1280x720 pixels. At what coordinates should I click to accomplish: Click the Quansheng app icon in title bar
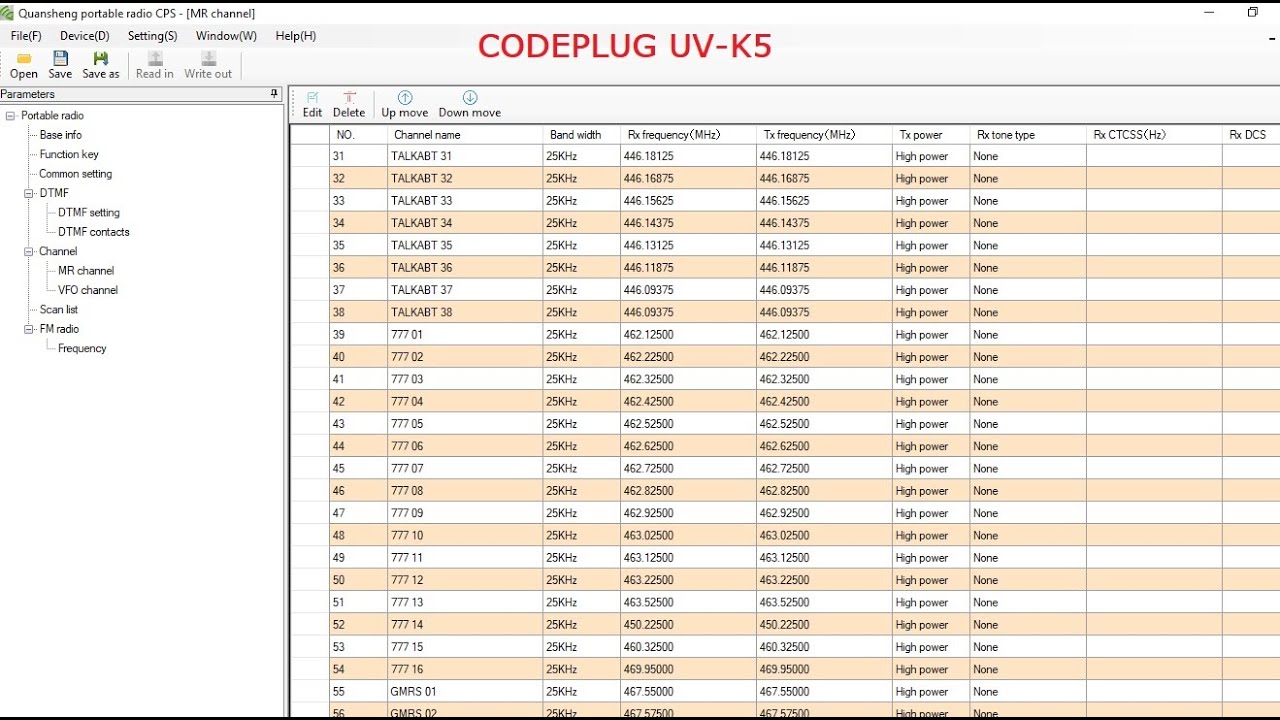point(8,13)
